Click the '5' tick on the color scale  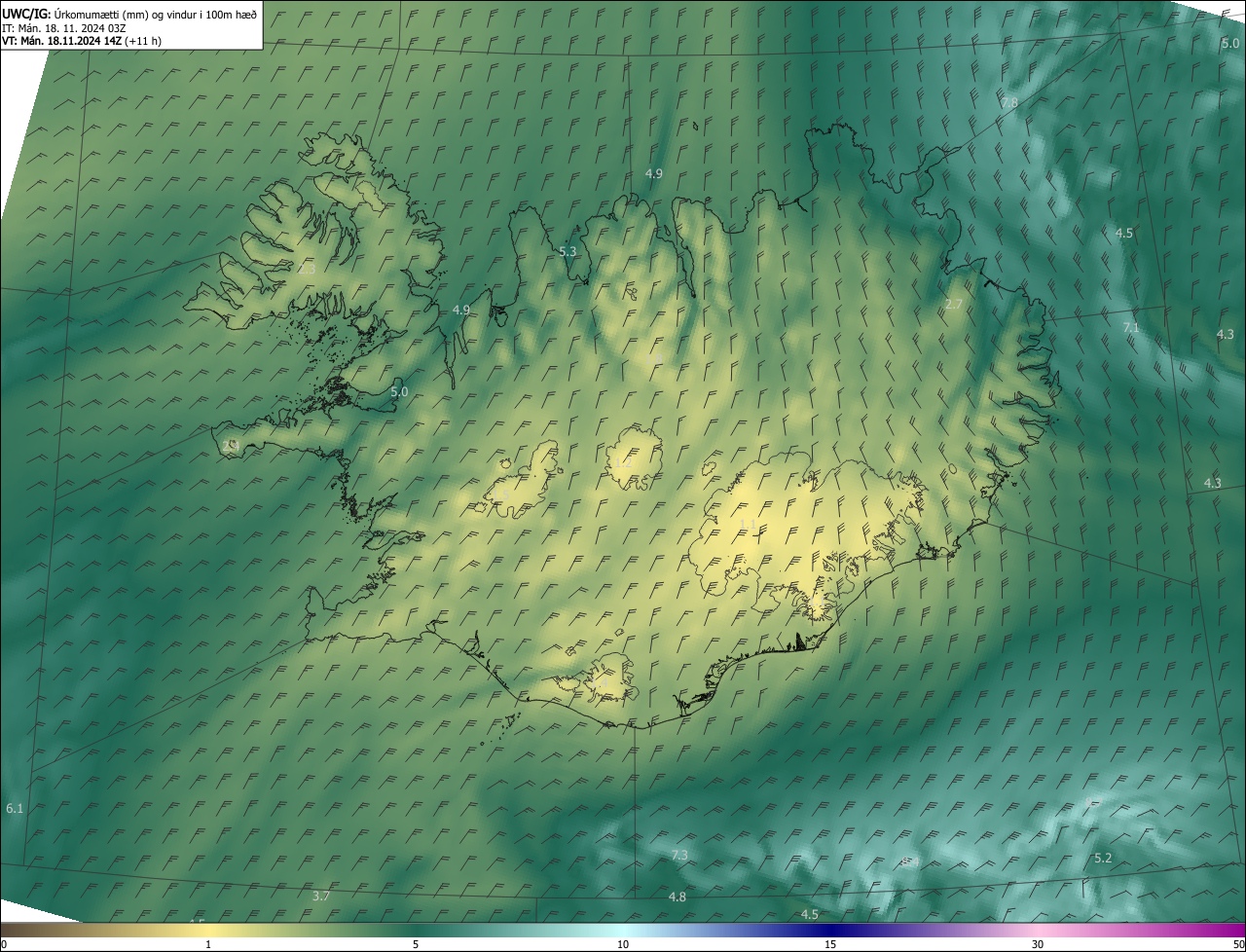[x=416, y=944]
